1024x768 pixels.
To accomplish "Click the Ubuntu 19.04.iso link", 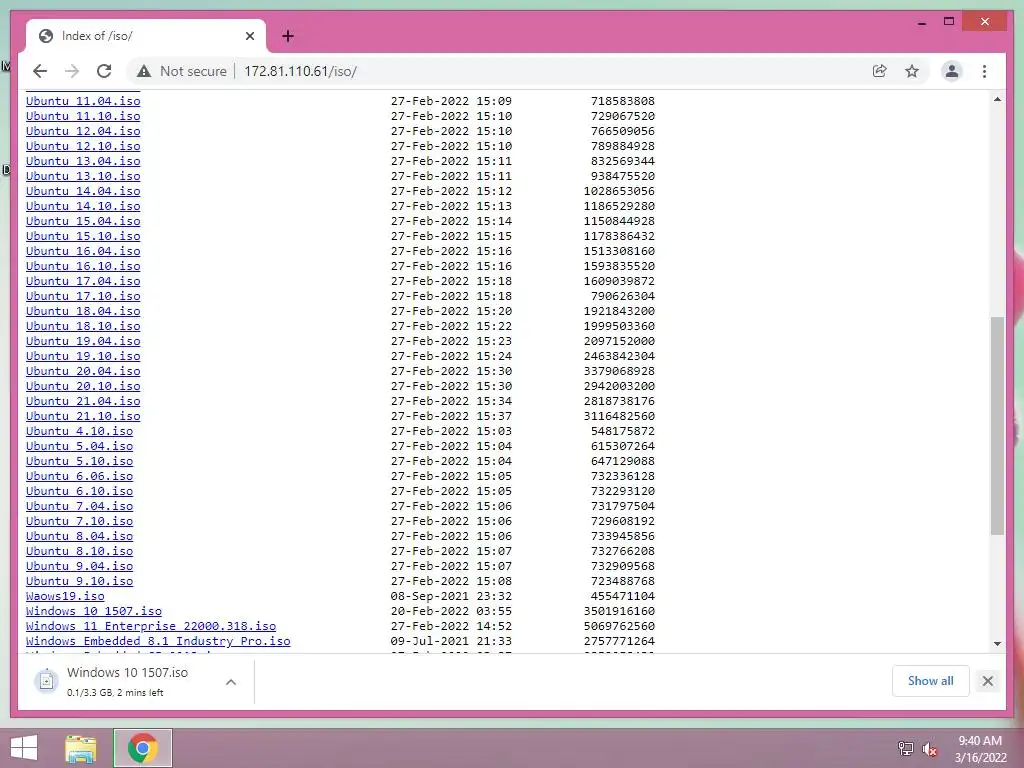I will pos(83,342).
